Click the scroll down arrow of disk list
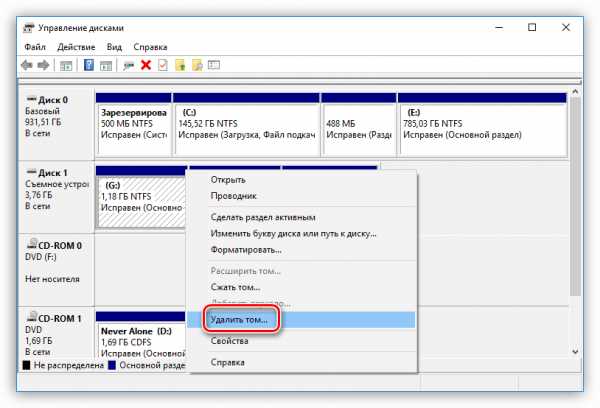600x408 pixels. click(575, 352)
